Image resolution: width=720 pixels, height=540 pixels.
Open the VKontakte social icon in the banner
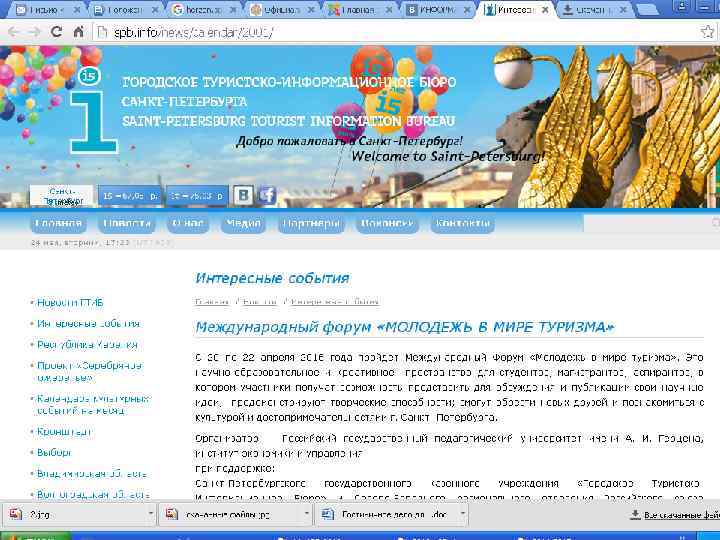click(243, 195)
